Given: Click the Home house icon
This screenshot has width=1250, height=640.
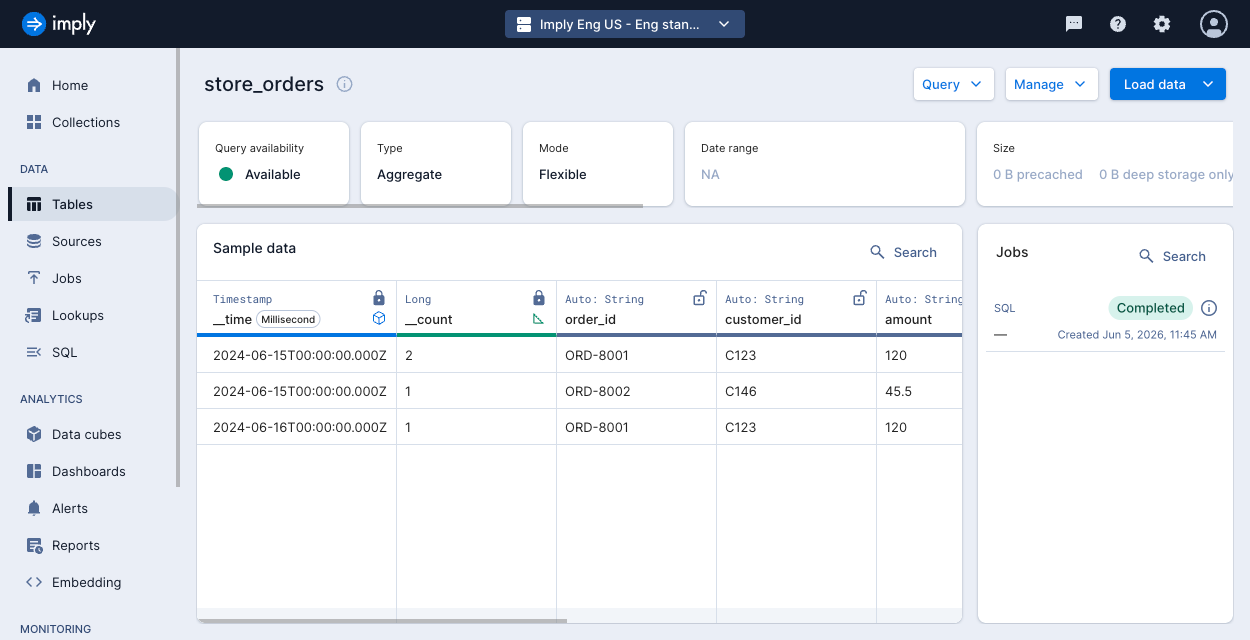Looking at the screenshot, I should click(34, 85).
